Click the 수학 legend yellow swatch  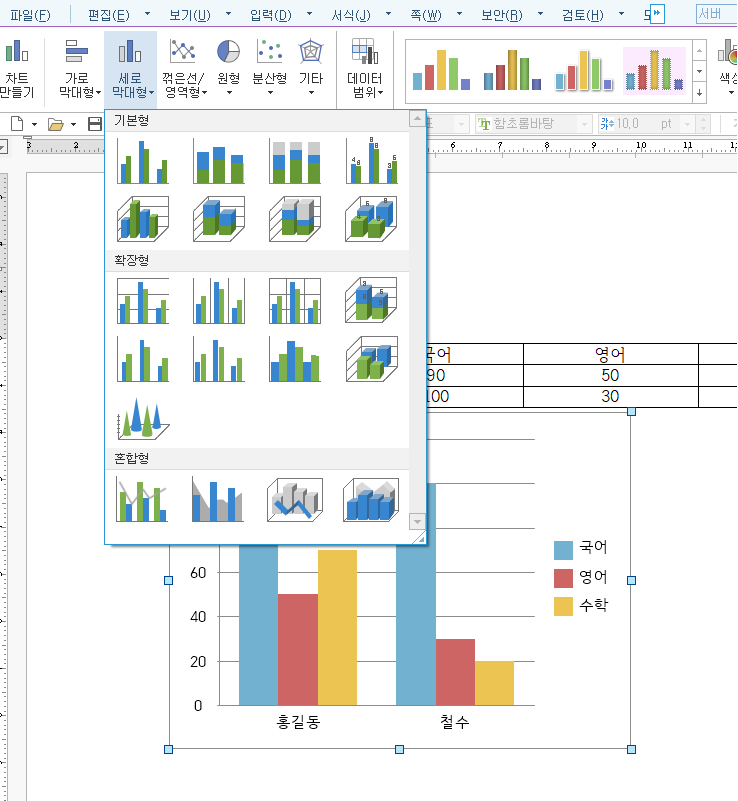pyautogui.click(x=563, y=606)
